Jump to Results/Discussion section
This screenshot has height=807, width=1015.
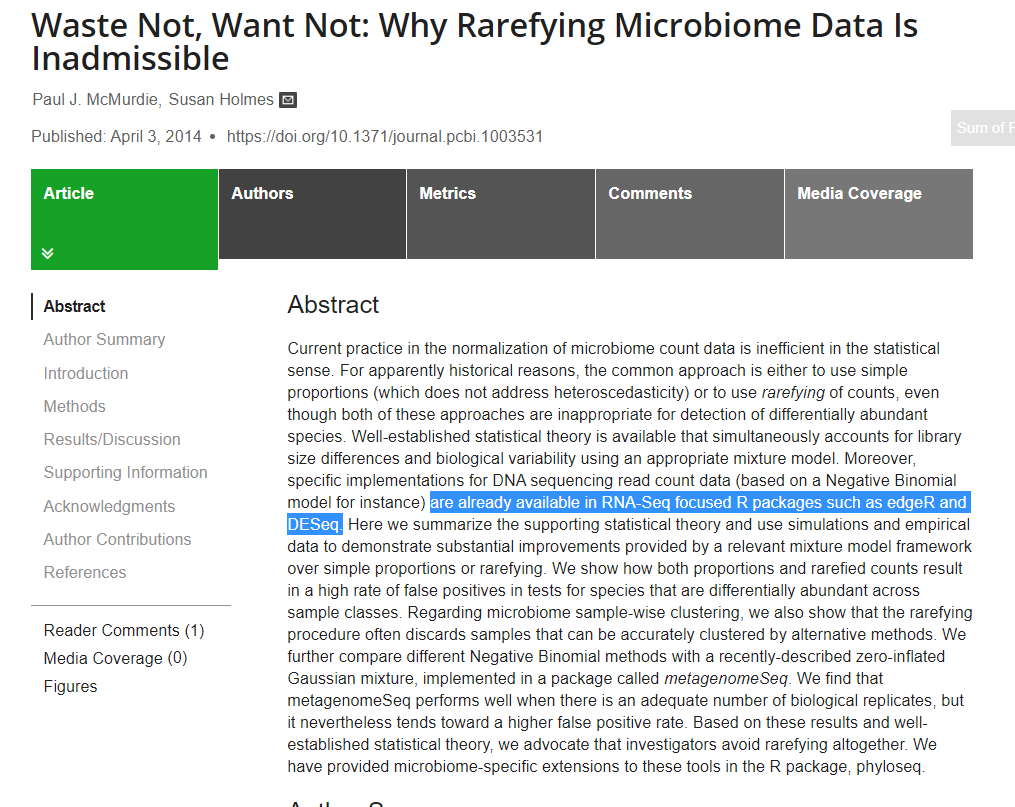pos(112,439)
